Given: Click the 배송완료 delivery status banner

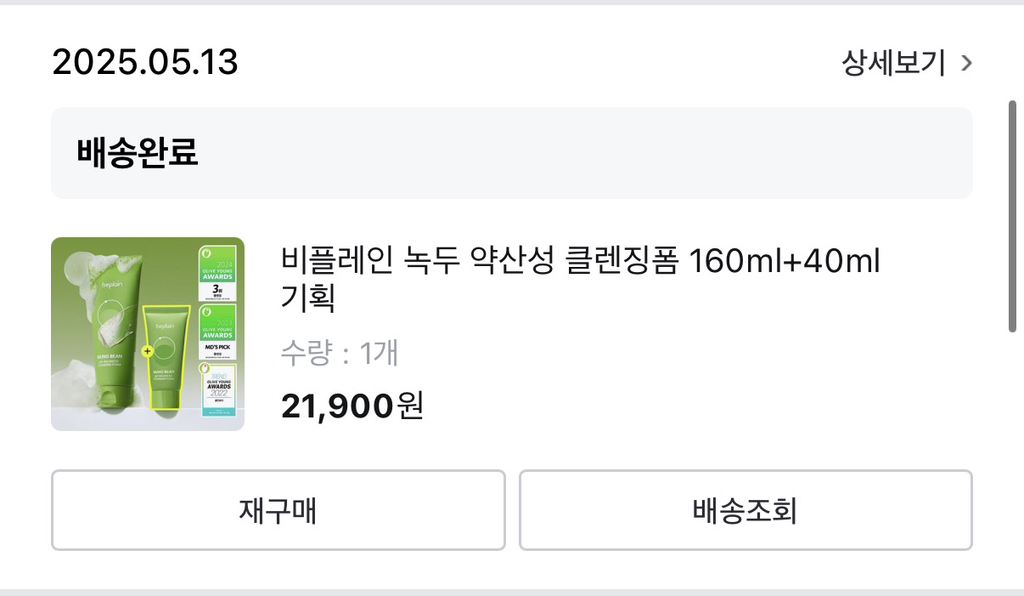Looking at the screenshot, I should coord(511,153).
